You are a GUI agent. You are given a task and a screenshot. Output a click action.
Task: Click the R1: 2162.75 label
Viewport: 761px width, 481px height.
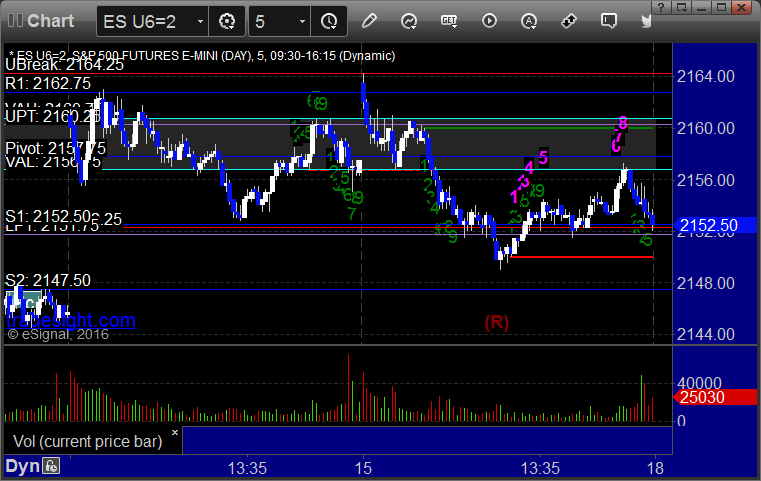click(x=48, y=83)
